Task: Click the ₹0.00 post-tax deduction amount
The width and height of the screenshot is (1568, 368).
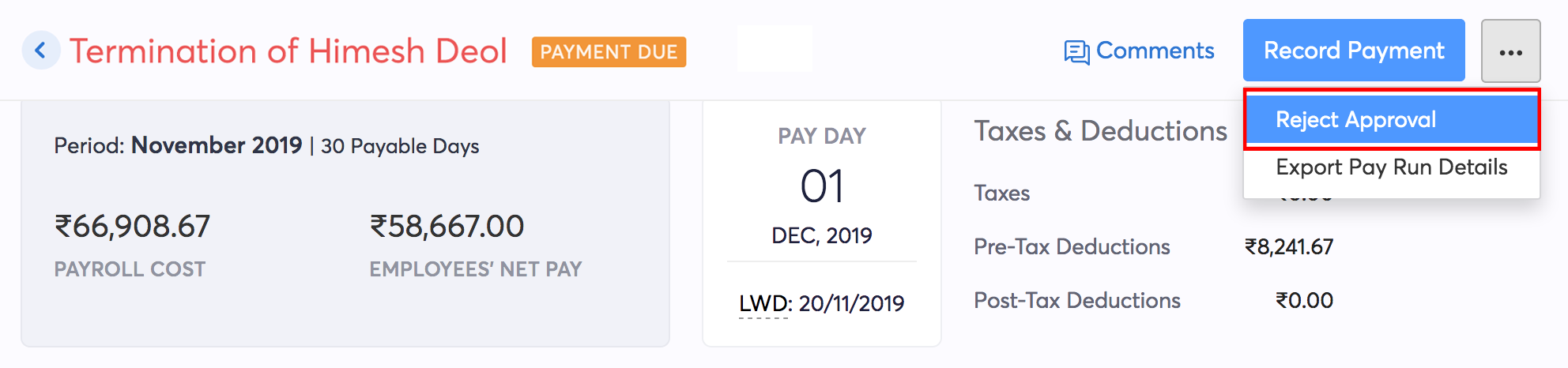Action: point(1304,301)
